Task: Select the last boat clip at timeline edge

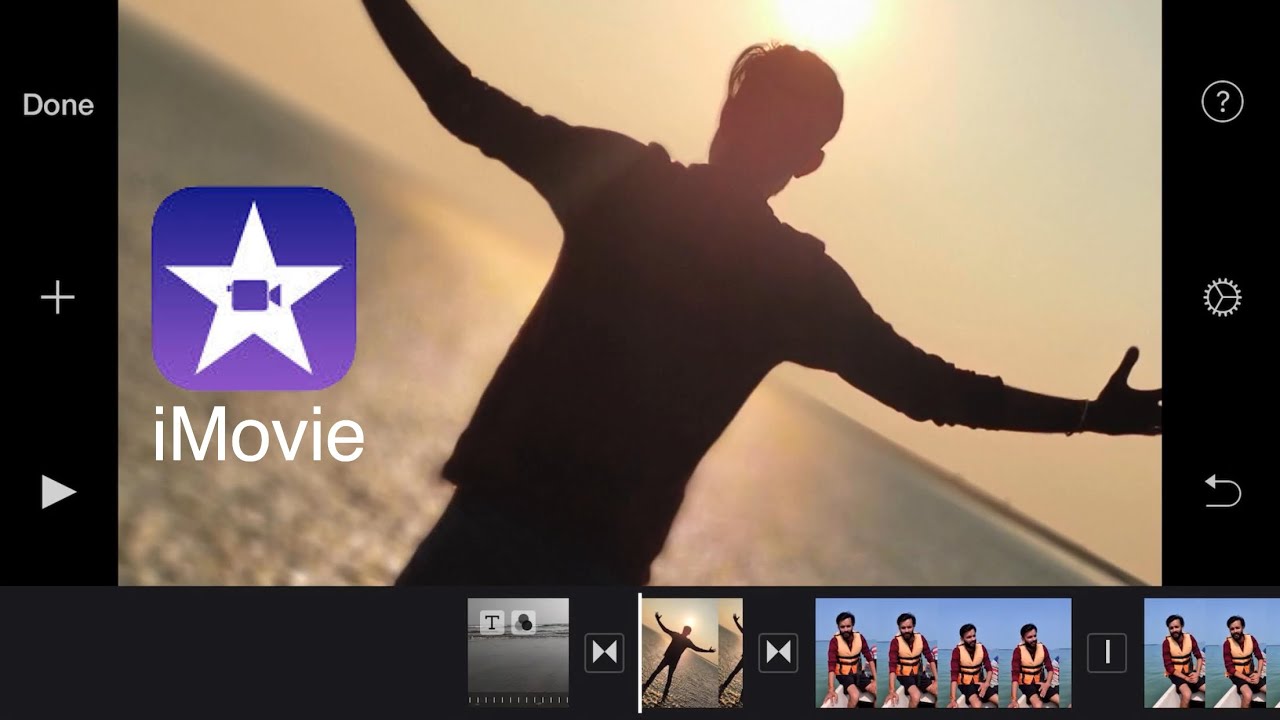Action: (x=1212, y=653)
